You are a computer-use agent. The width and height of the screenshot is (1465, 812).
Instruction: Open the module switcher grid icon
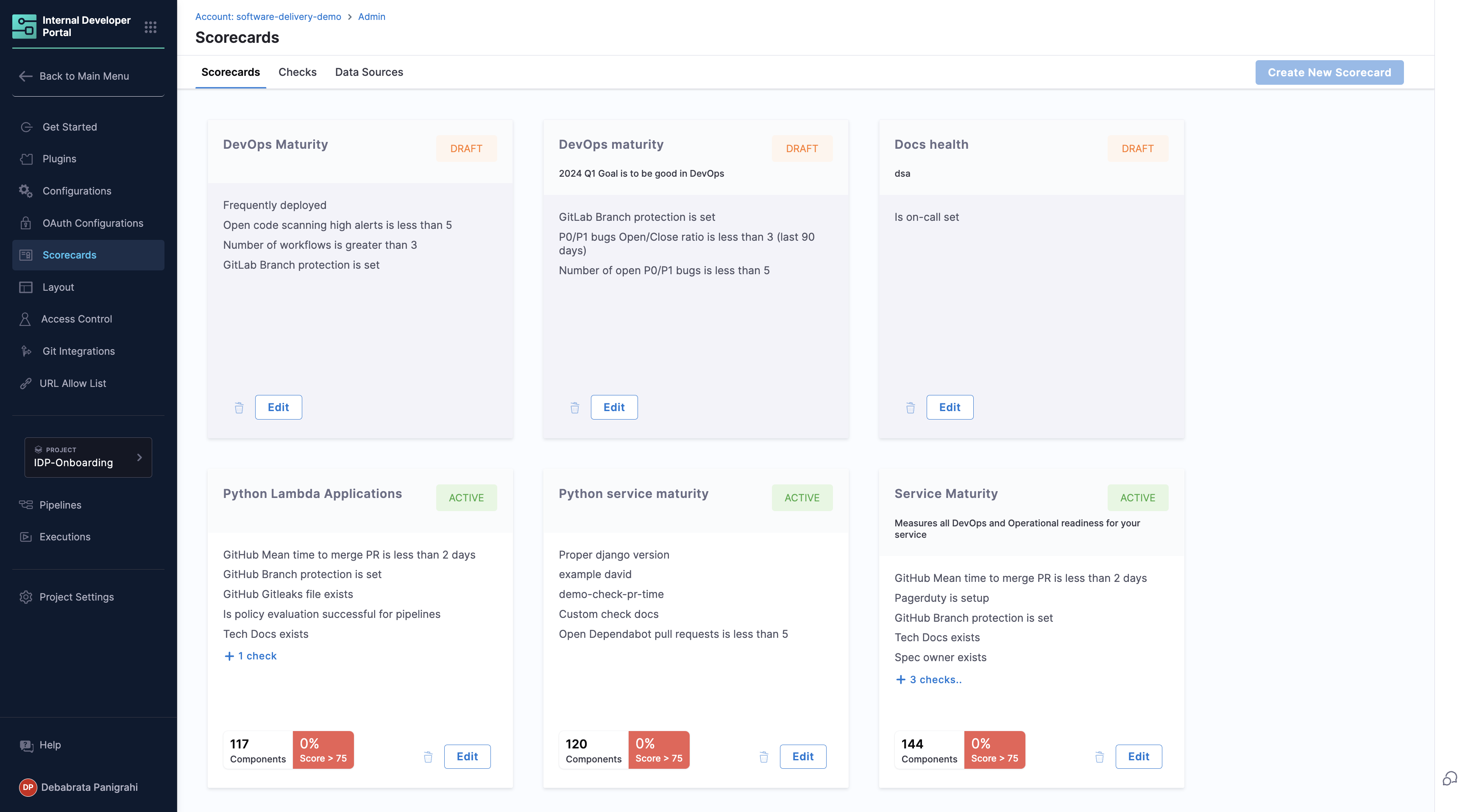(x=150, y=27)
